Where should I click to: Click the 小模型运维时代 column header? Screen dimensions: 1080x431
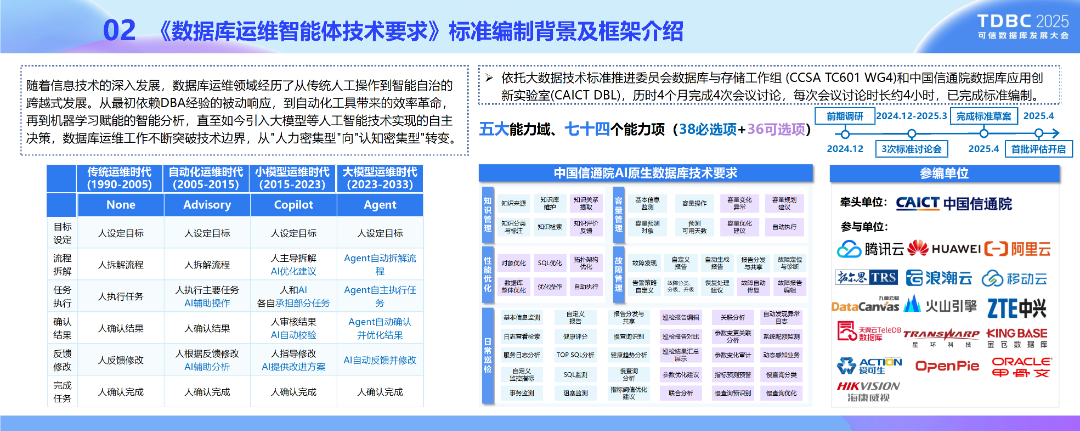pyautogui.click(x=293, y=178)
